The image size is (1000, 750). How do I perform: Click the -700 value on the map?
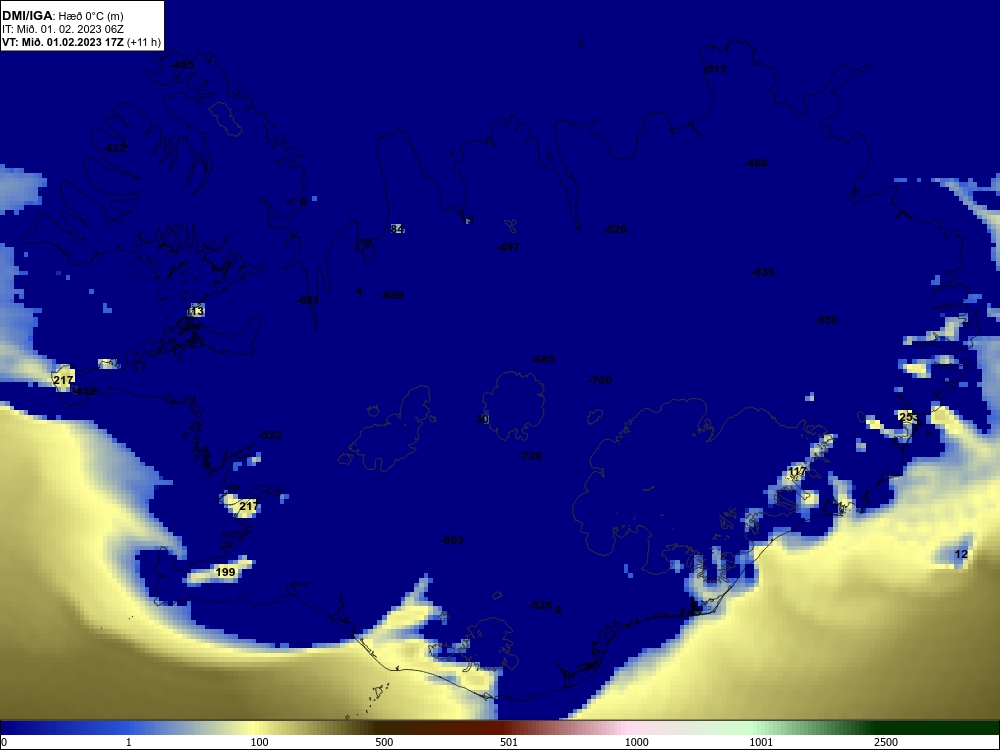point(600,380)
